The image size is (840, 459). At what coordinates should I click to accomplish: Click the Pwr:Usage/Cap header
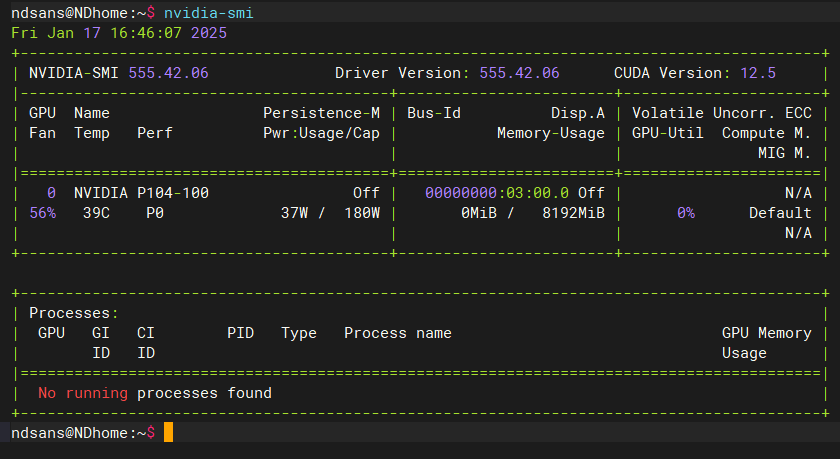pos(321,133)
